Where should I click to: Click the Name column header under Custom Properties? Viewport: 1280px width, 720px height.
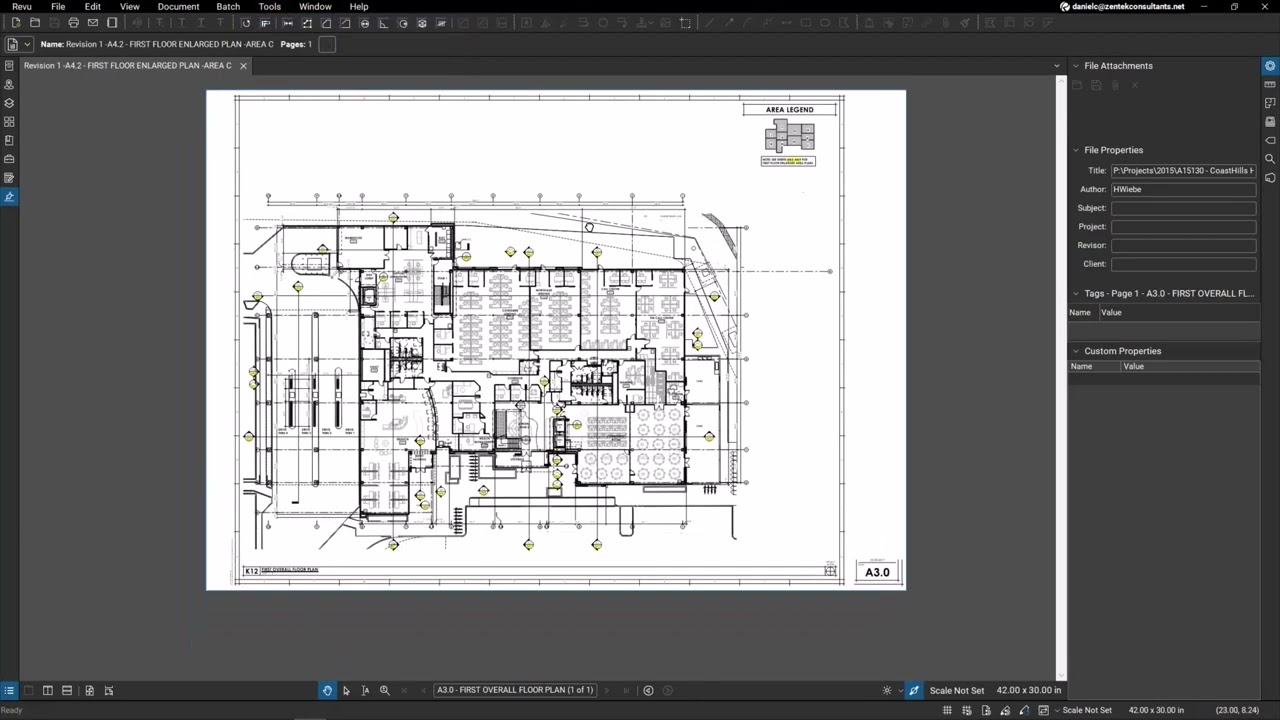(x=1081, y=366)
